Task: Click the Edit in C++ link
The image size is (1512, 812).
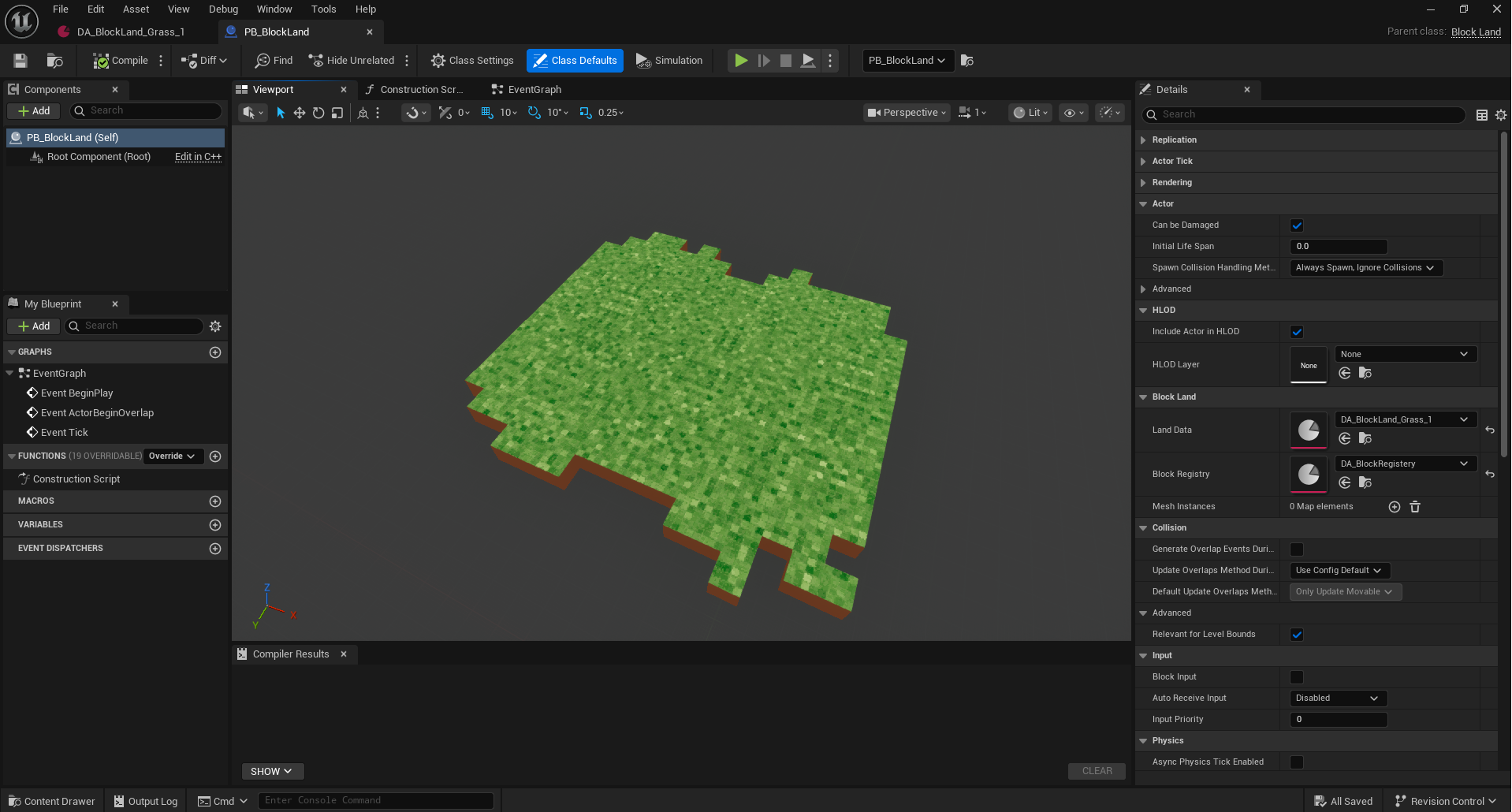Action: pos(198,157)
